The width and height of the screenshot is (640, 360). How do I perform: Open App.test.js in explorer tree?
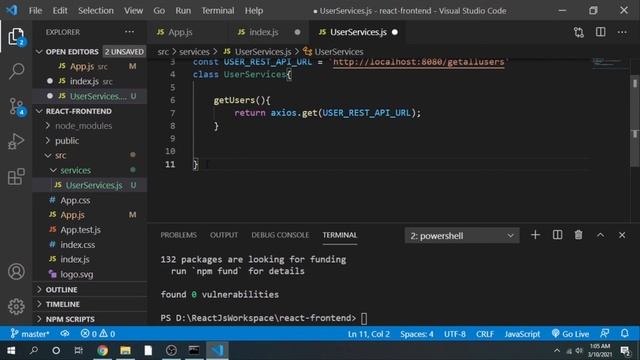coord(80,230)
